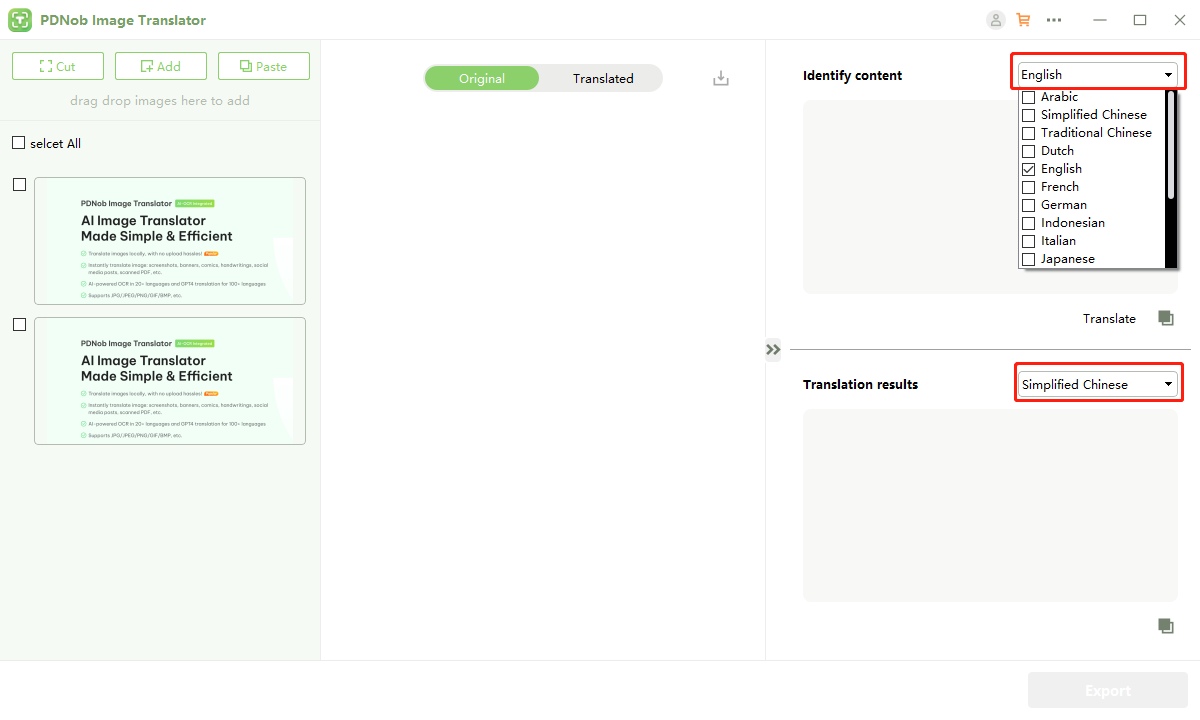The image size is (1200, 720).
Task: Uncheck the English language checkbox
Action: tap(1028, 169)
